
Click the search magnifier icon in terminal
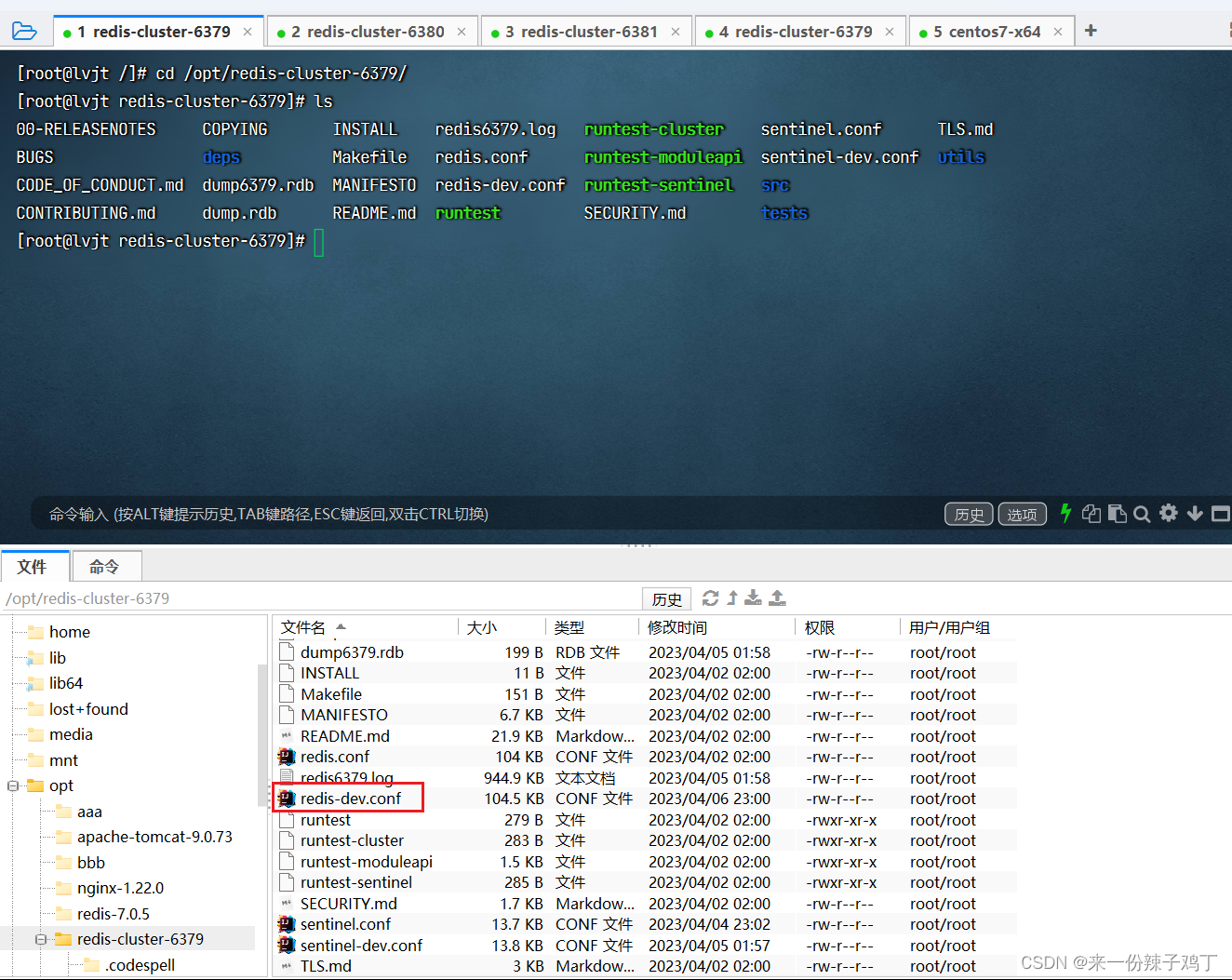pyautogui.click(x=1143, y=514)
